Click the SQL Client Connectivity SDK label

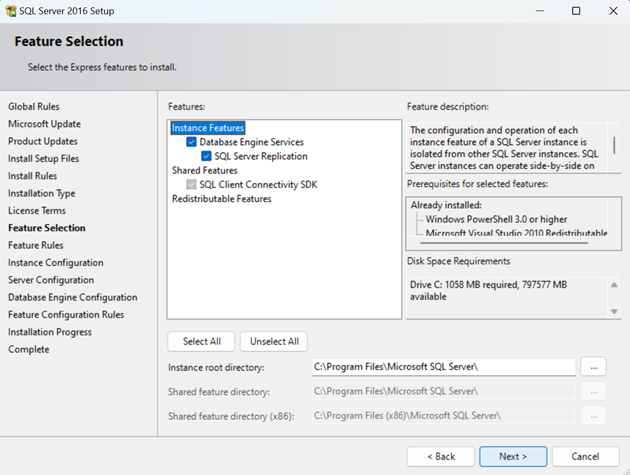[x=258, y=184]
